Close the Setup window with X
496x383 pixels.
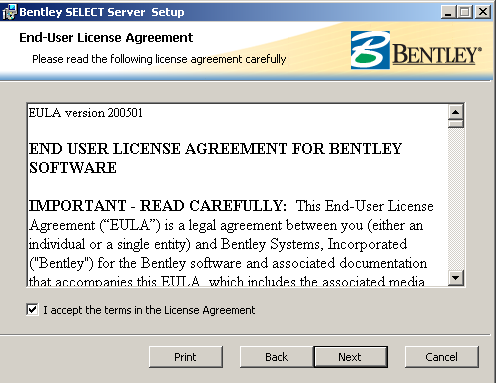(x=482, y=12)
